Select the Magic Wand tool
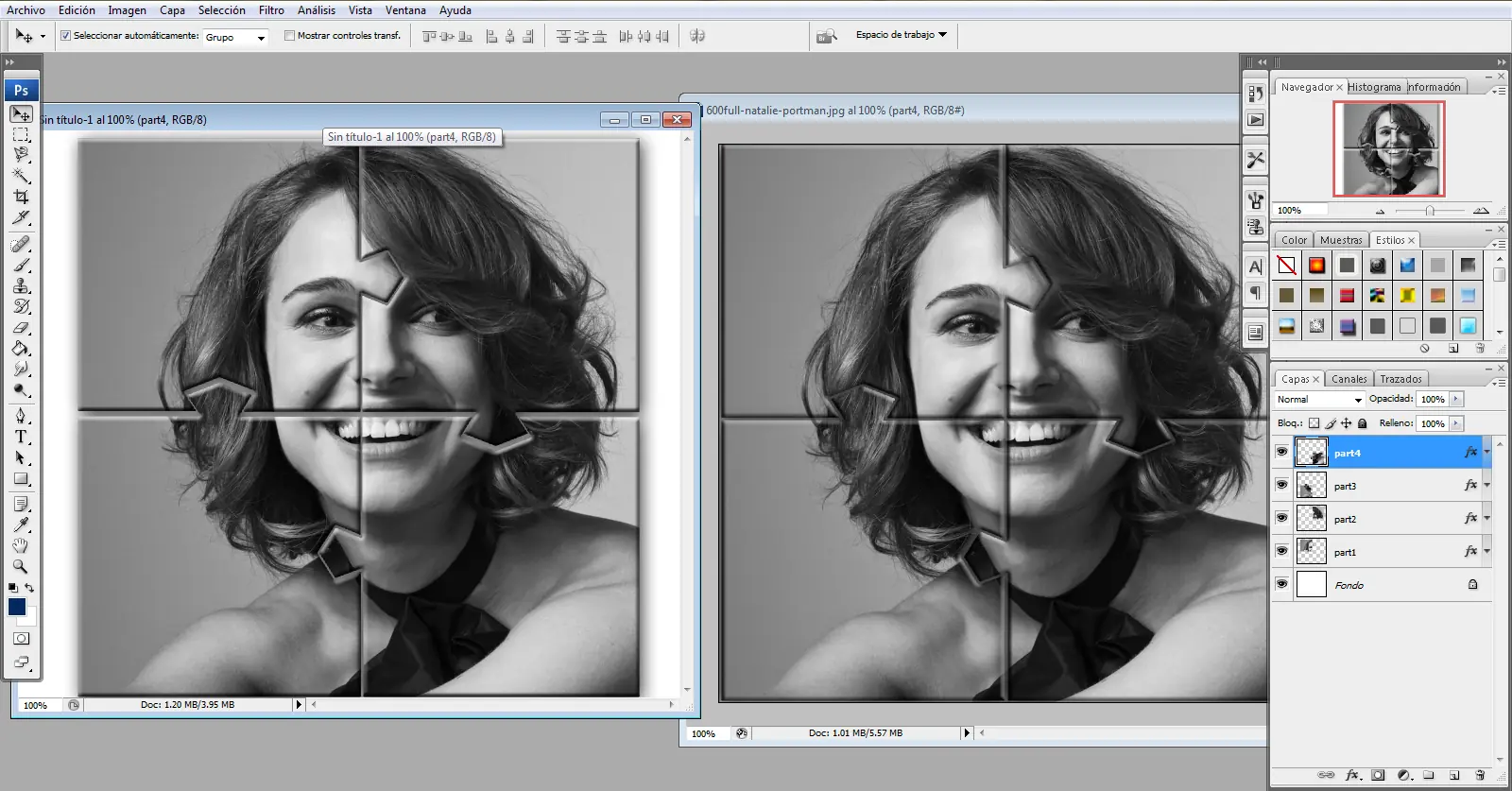The height and width of the screenshot is (791, 1512). [21, 176]
